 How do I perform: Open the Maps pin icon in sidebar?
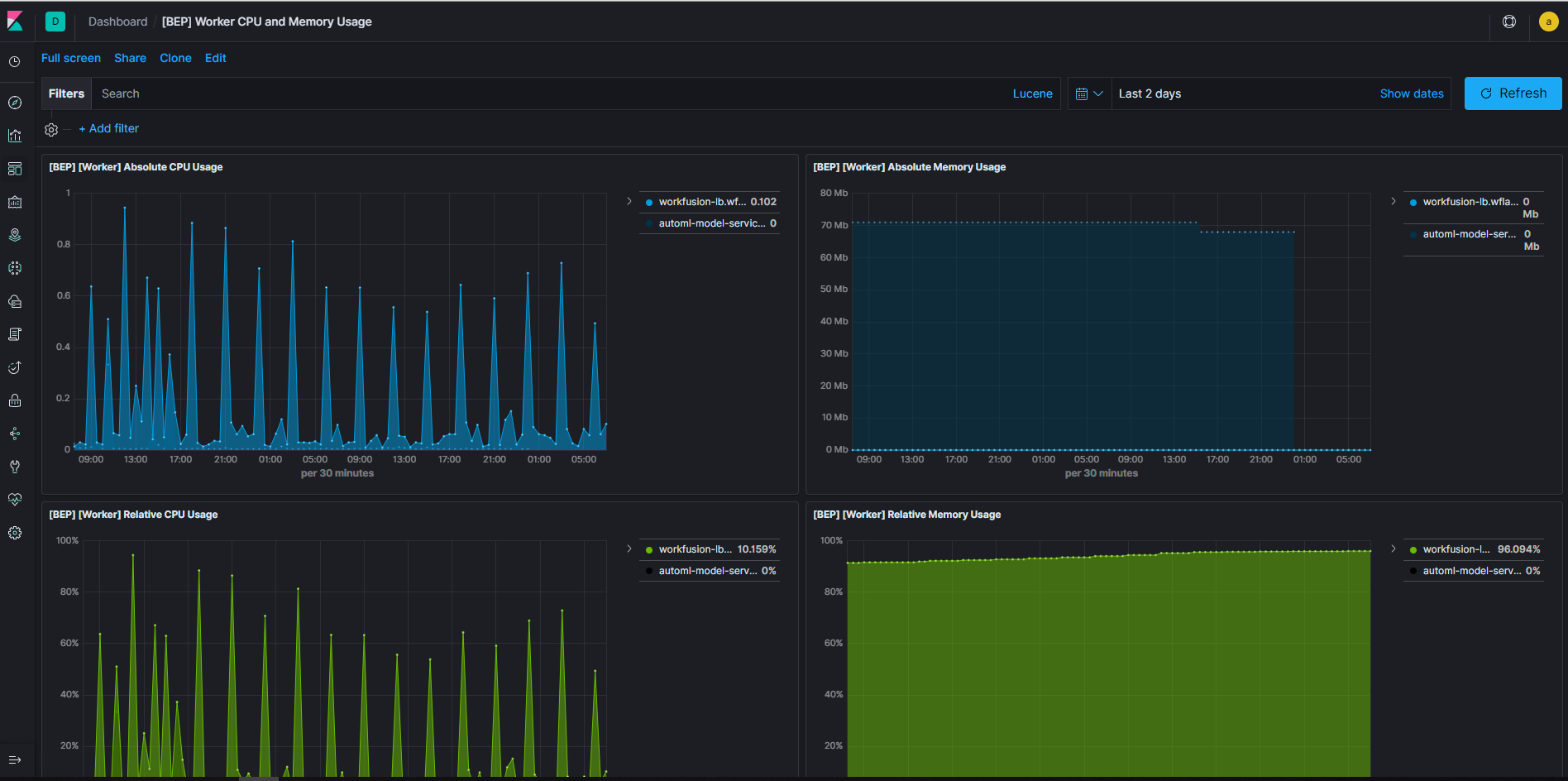pos(15,235)
